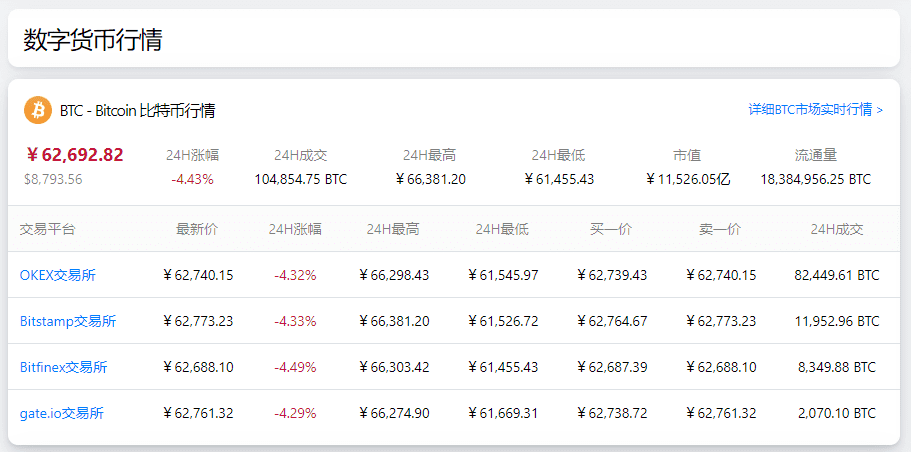Click the table's 24H成交 column header
Image resolution: width=911 pixels, height=452 pixels.
837,229
